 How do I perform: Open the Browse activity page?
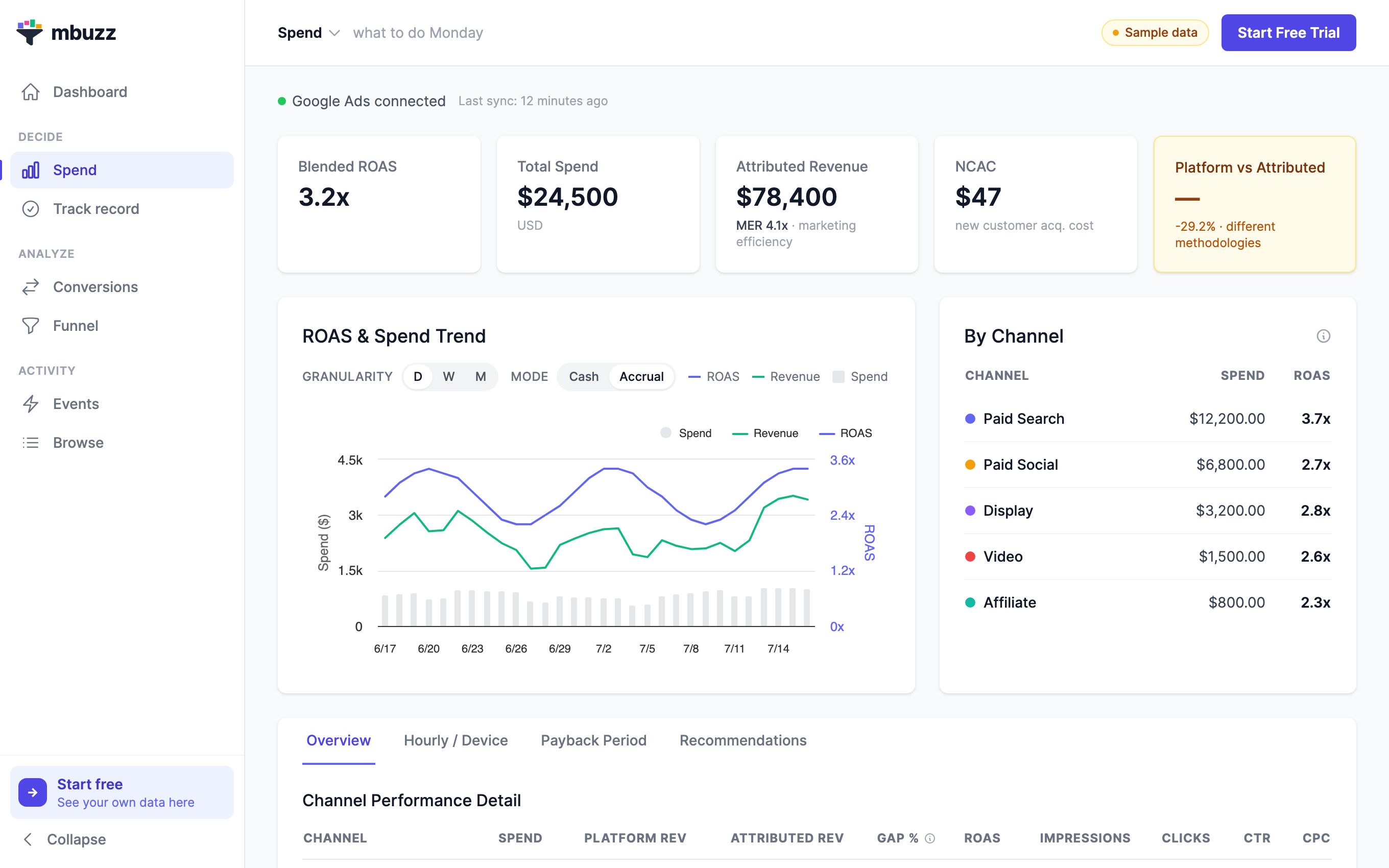pyautogui.click(x=122, y=443)
